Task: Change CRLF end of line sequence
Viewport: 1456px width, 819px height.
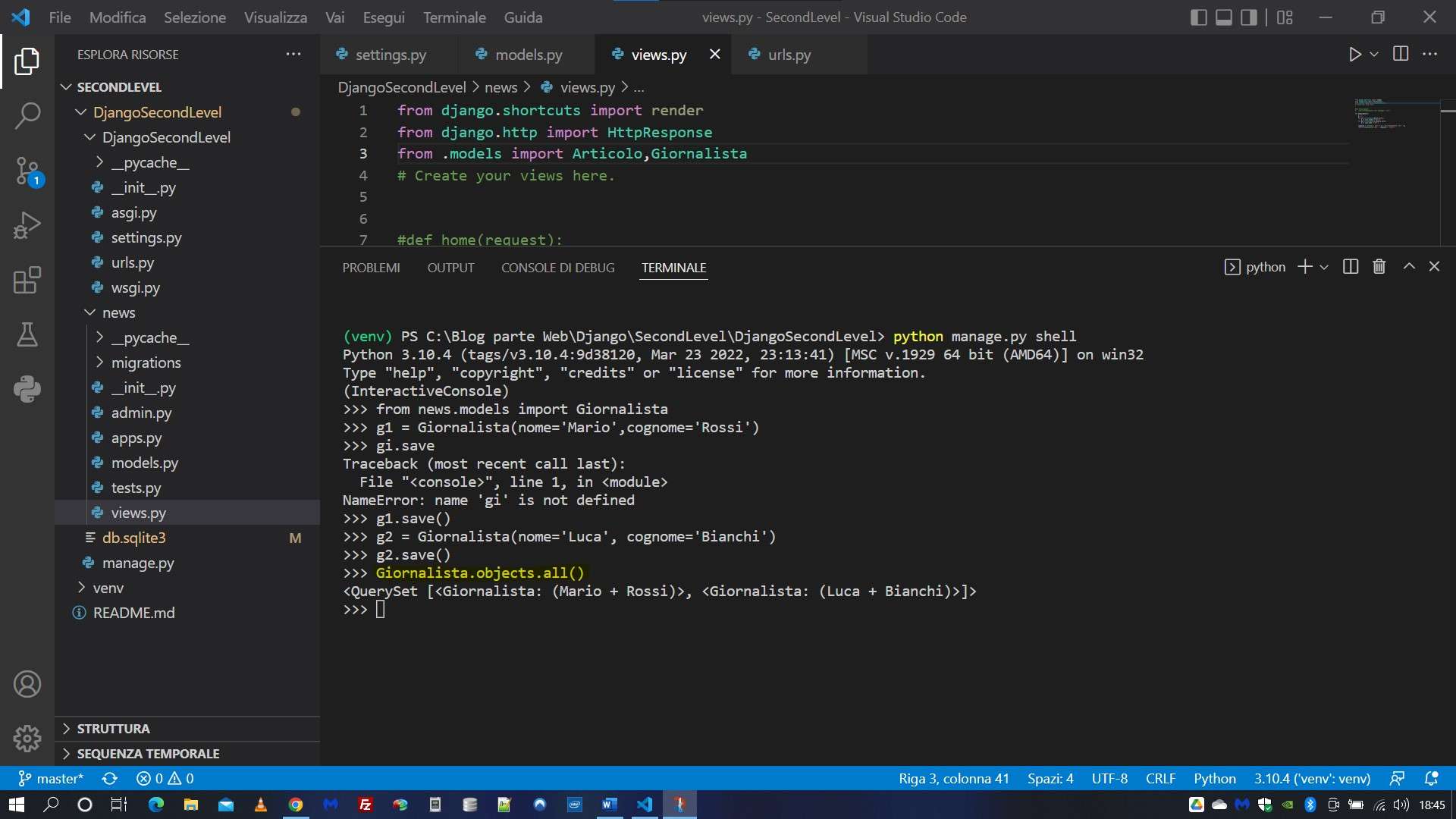Action: pos(1160,779)
